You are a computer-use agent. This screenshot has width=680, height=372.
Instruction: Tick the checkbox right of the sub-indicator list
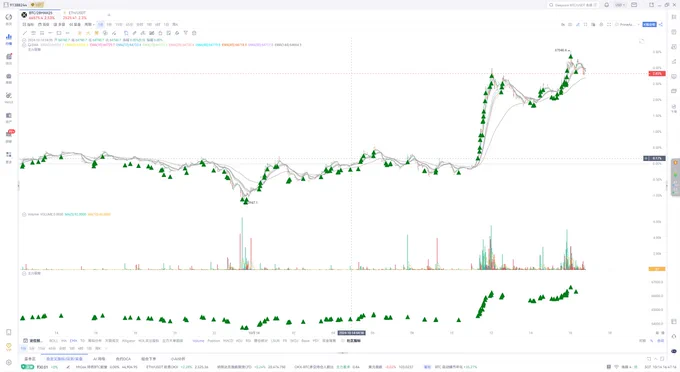click(x=343, y=341)
